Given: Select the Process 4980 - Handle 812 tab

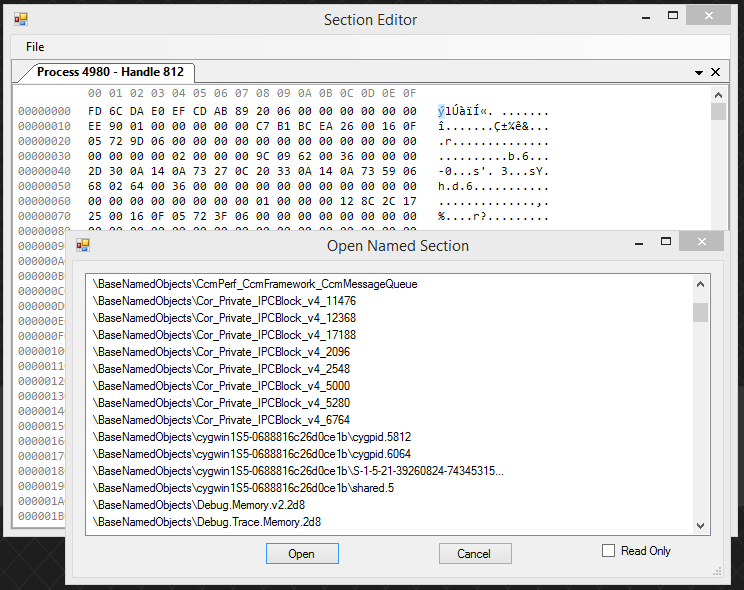Looking at the screenshot, I should point(110,72).
